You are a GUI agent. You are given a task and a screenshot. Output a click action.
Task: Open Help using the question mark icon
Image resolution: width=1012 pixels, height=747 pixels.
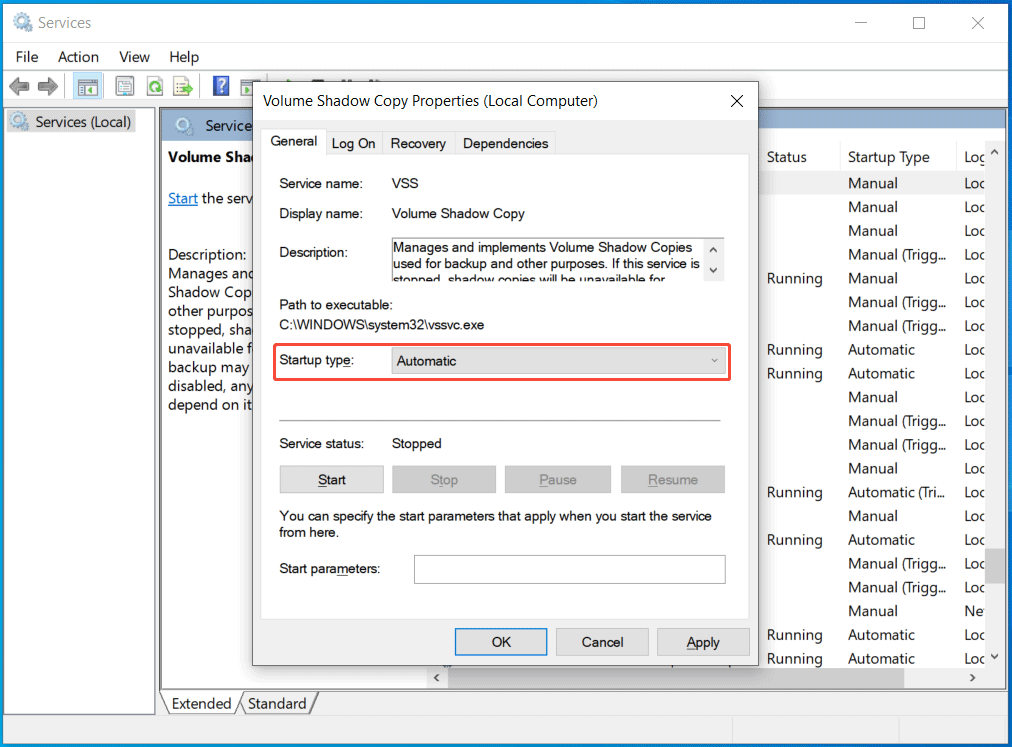click(x=220, y=86)
